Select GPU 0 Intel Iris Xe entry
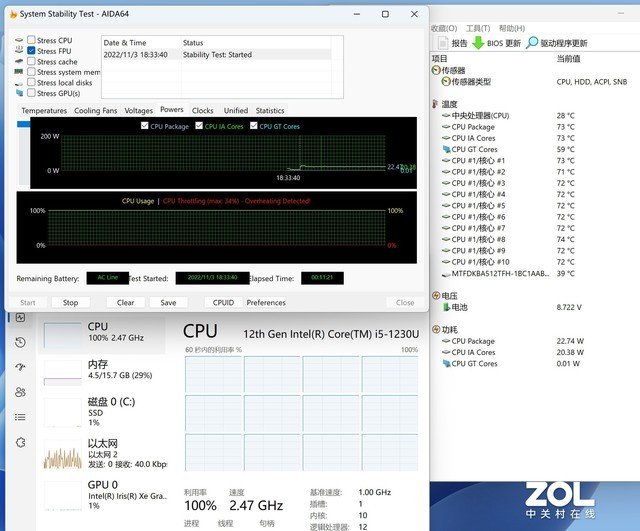This screenshot has width=640, height=531. click(102, 495)
